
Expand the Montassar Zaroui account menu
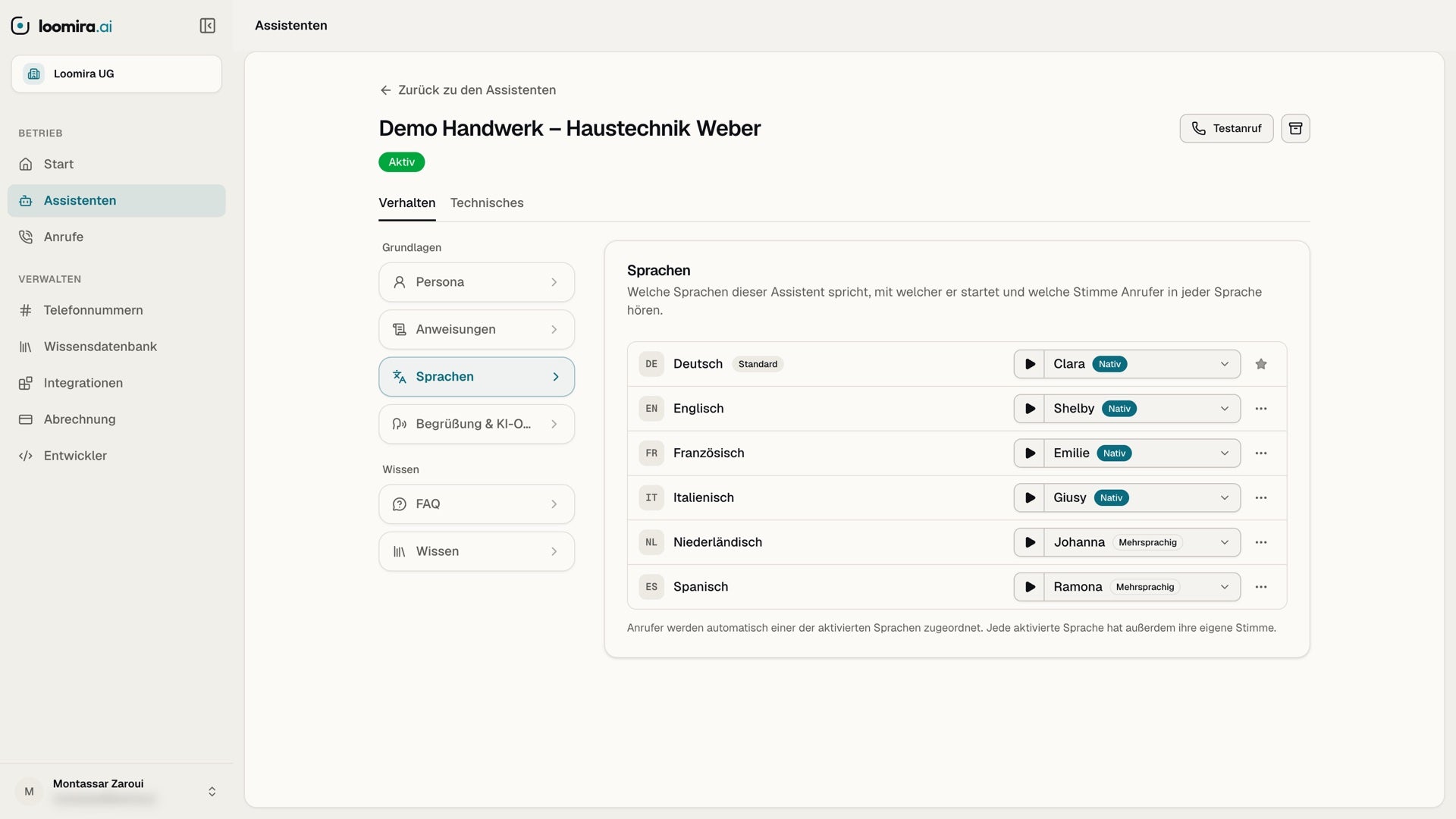pos(116,791)
